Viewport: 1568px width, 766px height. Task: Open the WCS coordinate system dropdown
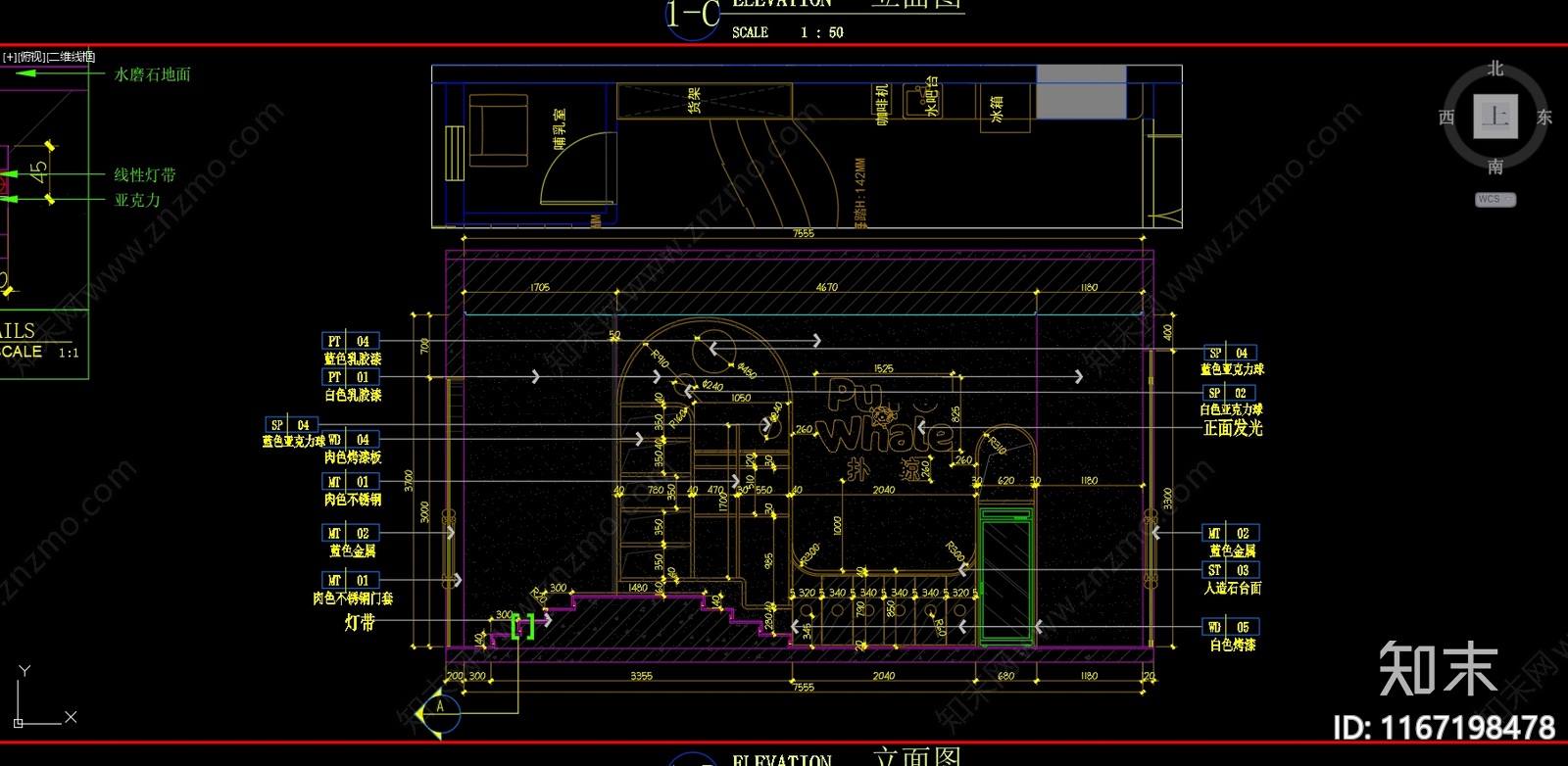pyautogui.click(x=1495, y=199)
